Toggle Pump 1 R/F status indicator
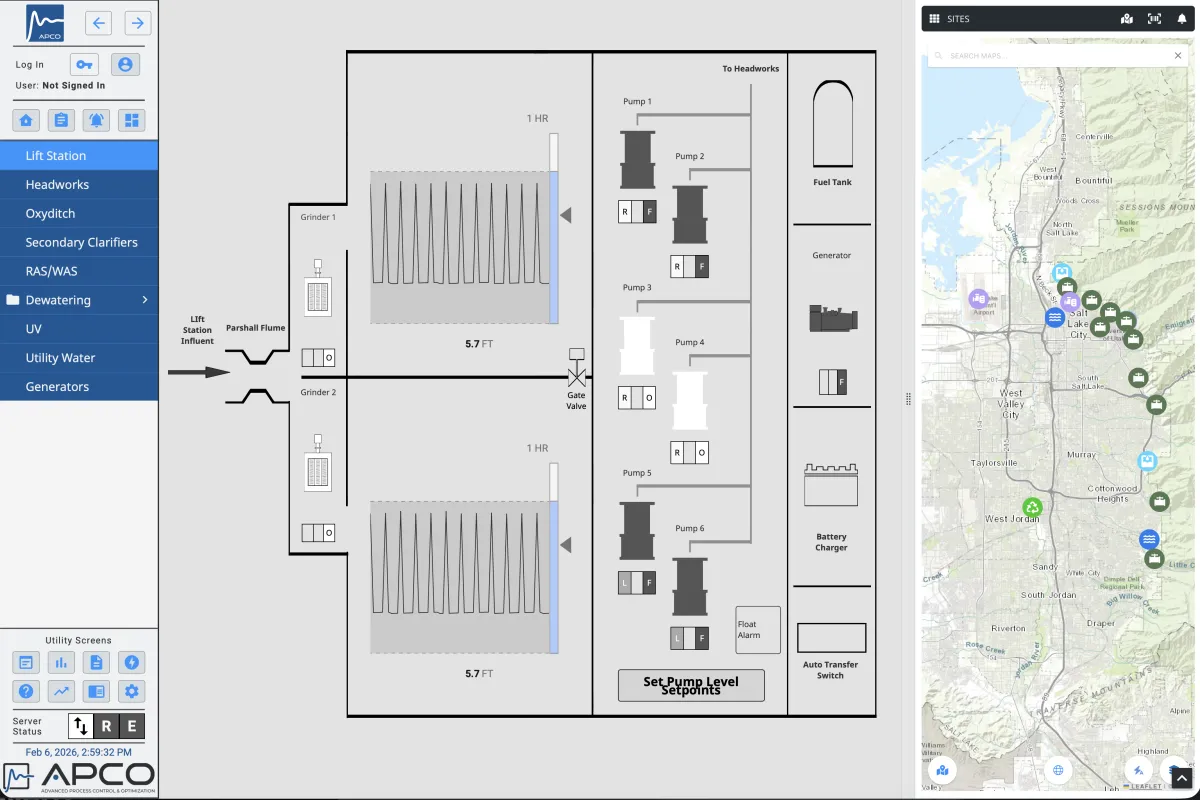 click(637, 212)
